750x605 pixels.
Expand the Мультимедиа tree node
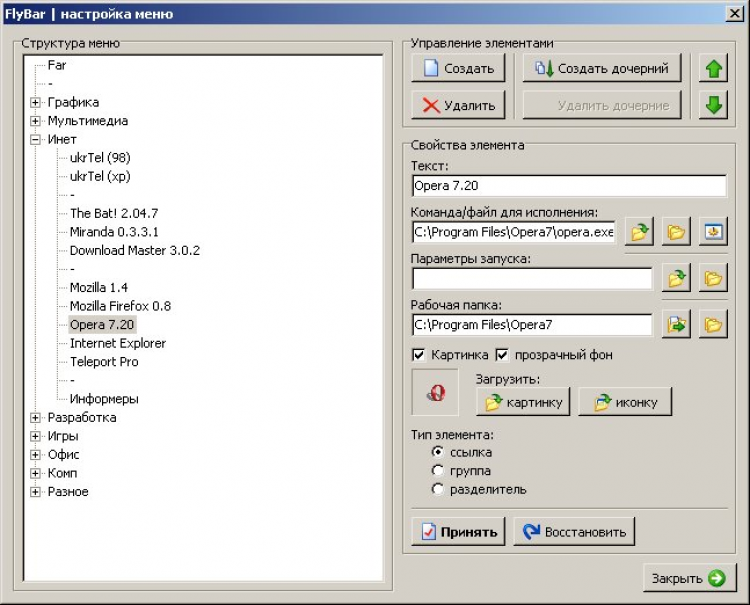35,121
